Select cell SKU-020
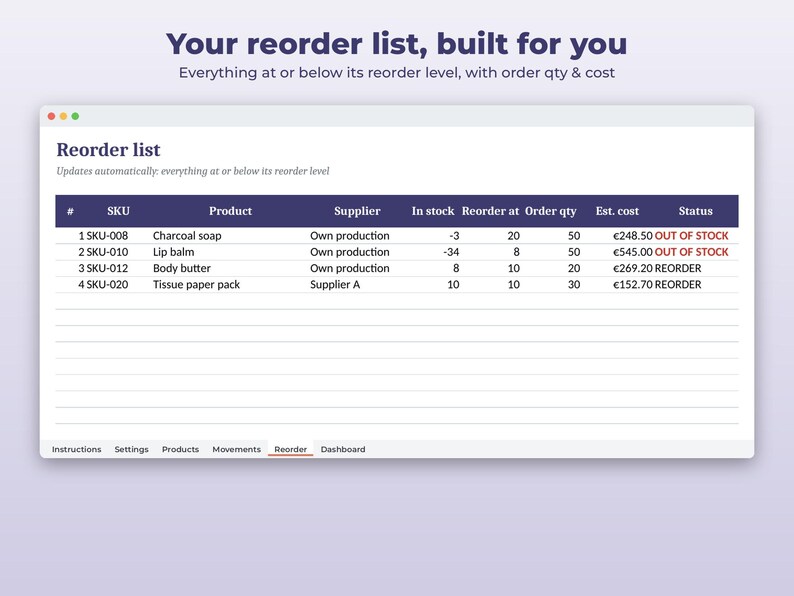This screenshot has height=596, width=794. tap(107, 284)
